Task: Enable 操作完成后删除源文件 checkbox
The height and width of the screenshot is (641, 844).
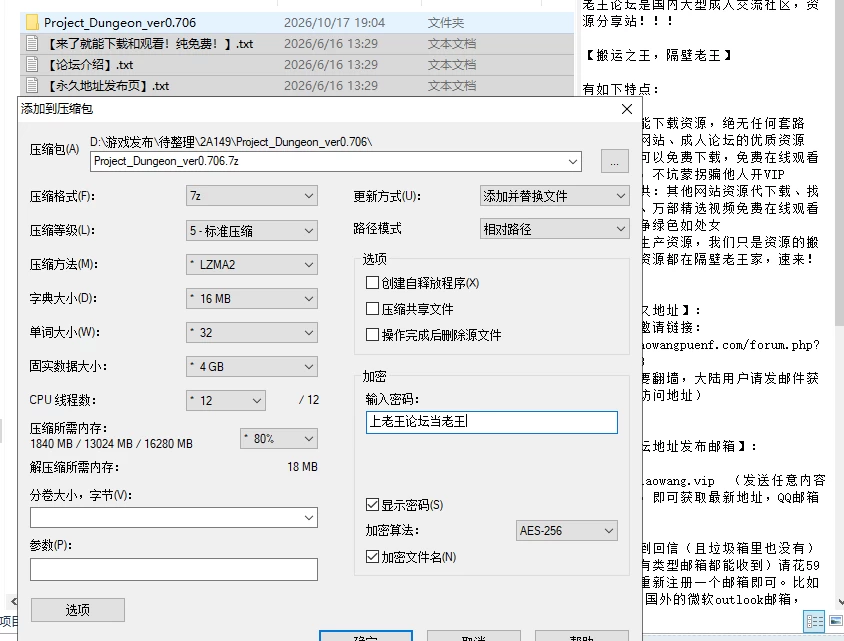Action: tap(372, 335)
